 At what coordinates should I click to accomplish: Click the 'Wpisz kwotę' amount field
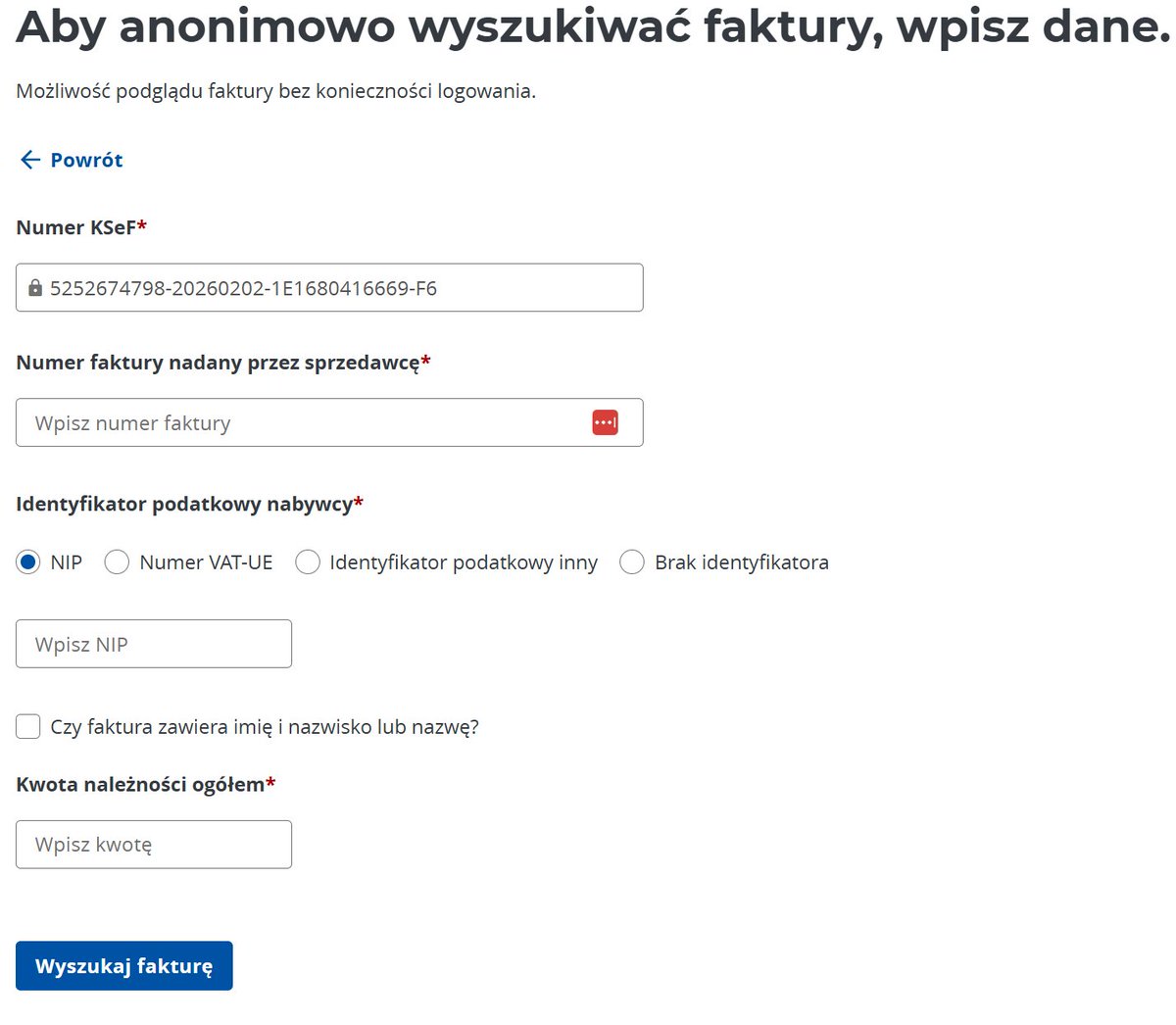coord(154,845)
